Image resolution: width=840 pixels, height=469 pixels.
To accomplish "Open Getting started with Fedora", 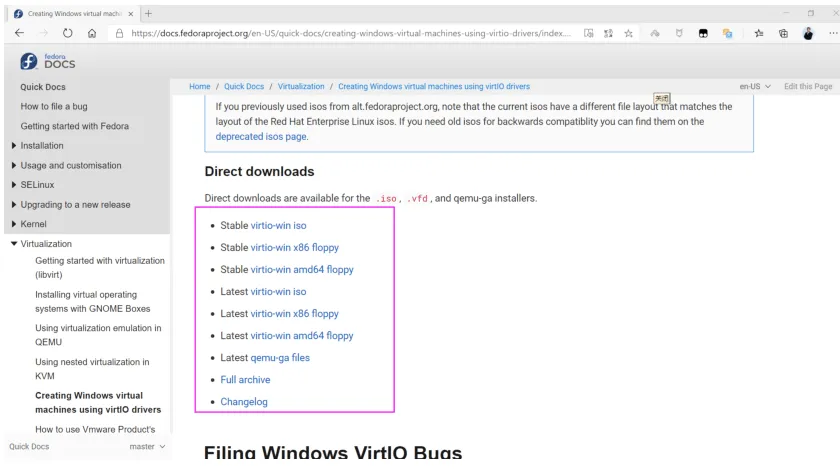I will click(74, 126).
